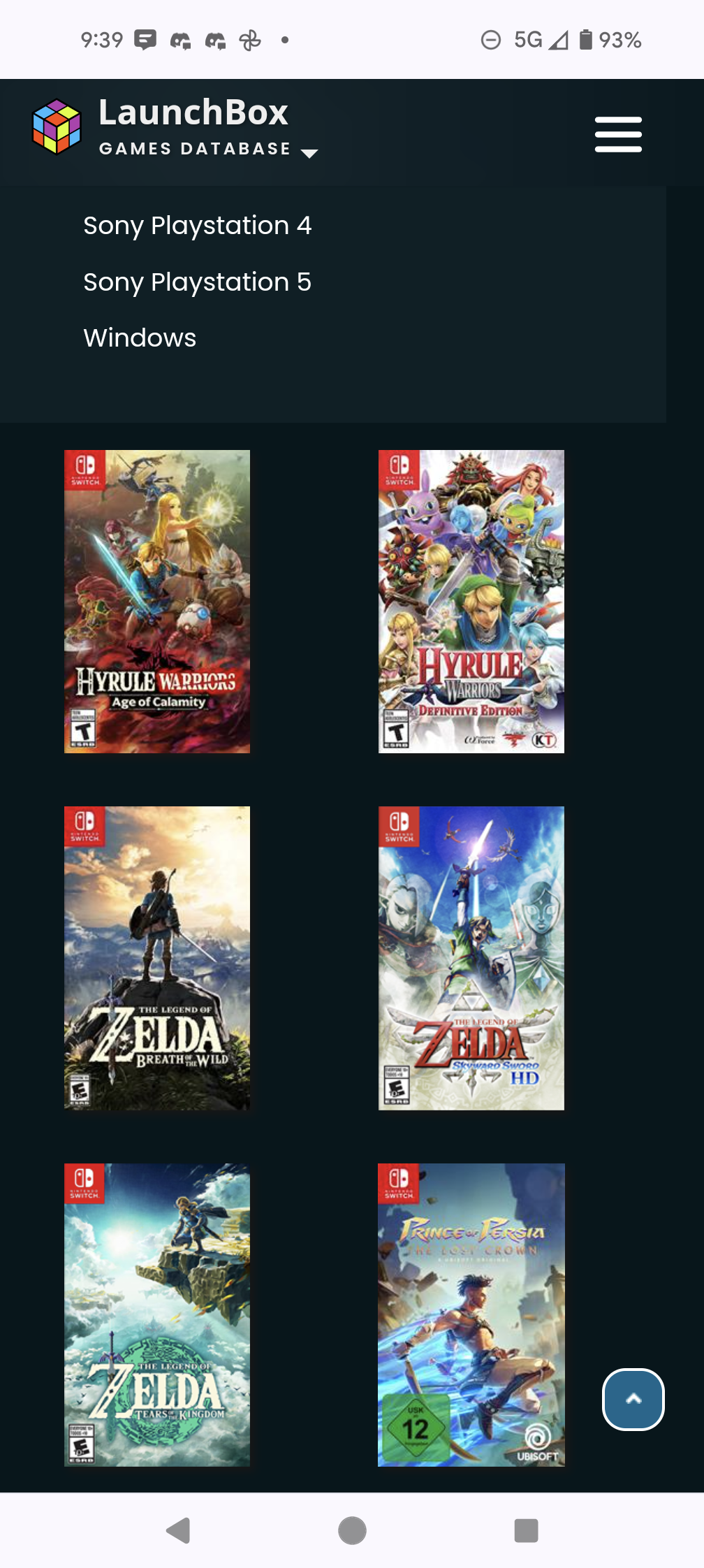
Task: Tap the Android recent apps square
Action: [526, 1530]
